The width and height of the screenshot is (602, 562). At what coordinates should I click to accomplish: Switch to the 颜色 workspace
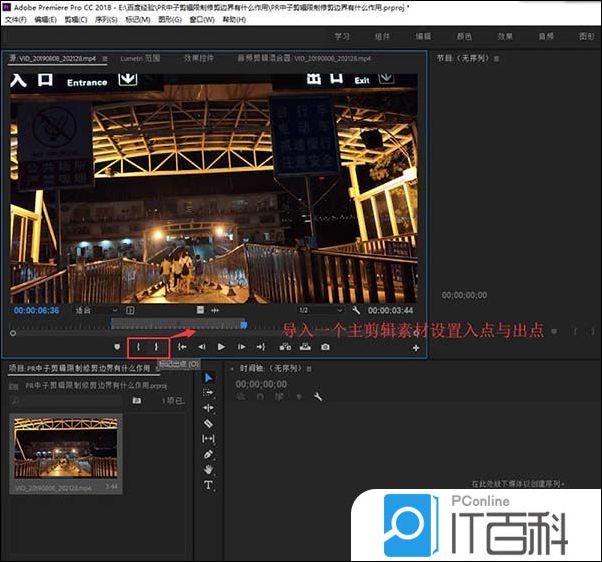pyautogui.click(x=464, y=36)
